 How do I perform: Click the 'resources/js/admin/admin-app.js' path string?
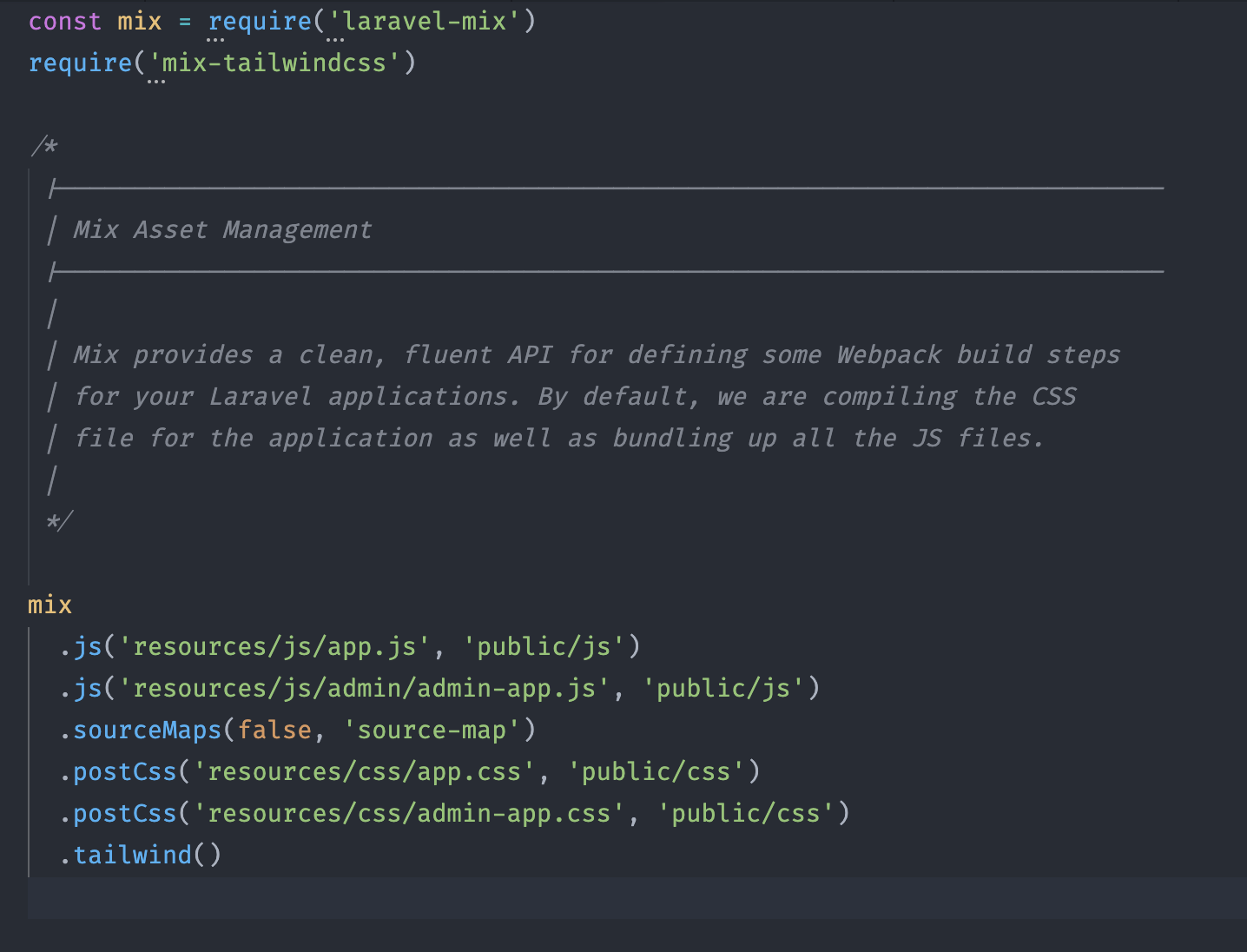coord(364,688)
